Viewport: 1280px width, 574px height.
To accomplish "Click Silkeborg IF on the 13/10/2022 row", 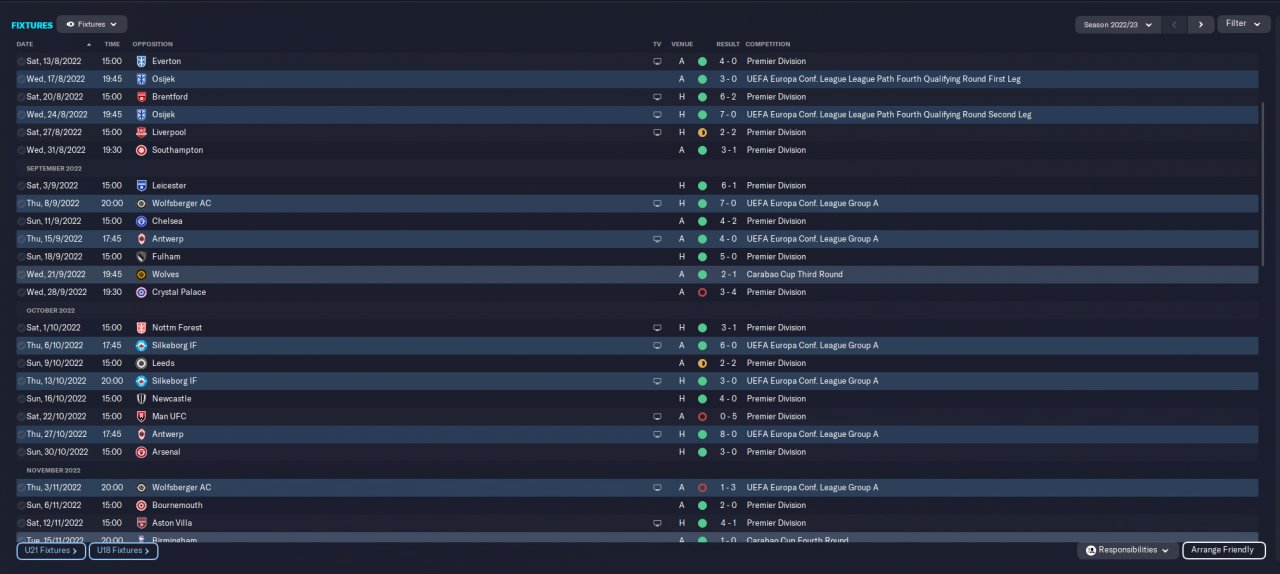I will coord(174,381).
